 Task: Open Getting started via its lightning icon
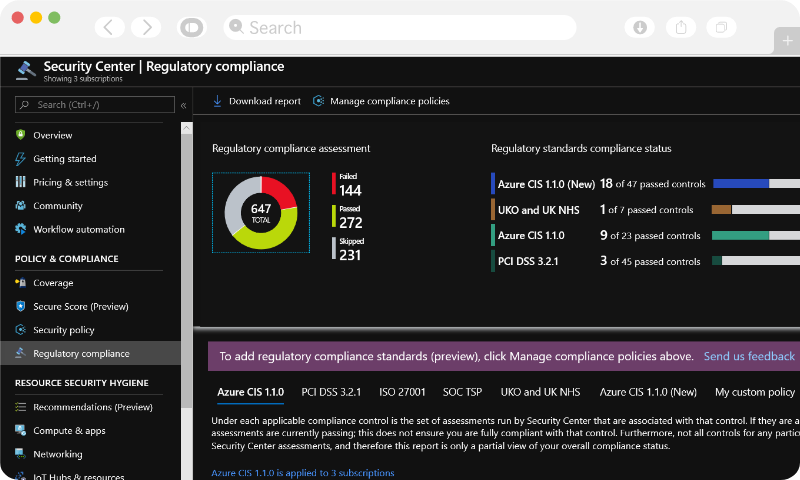20,159
